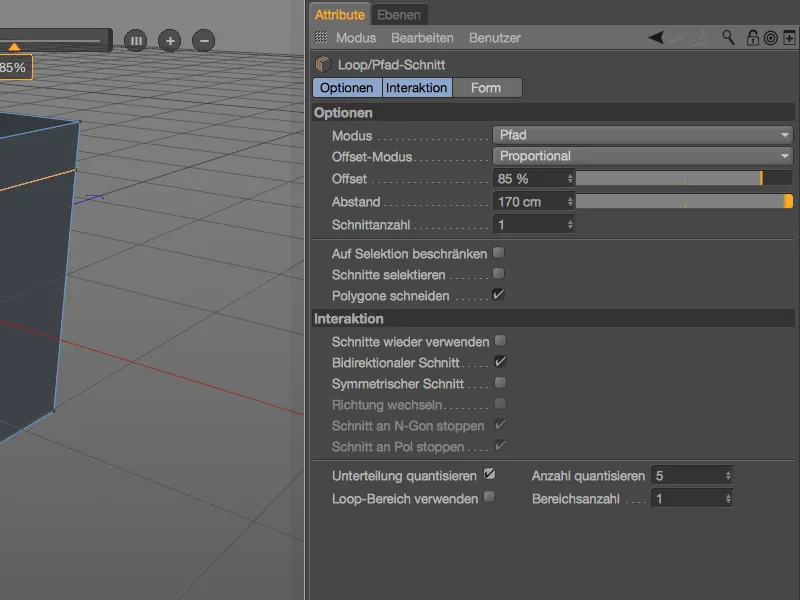Enable Loop-Bereich verwenden checkbox
This screenshot has height=600, width=800.
pyautogui.click(x=489, y=497)
